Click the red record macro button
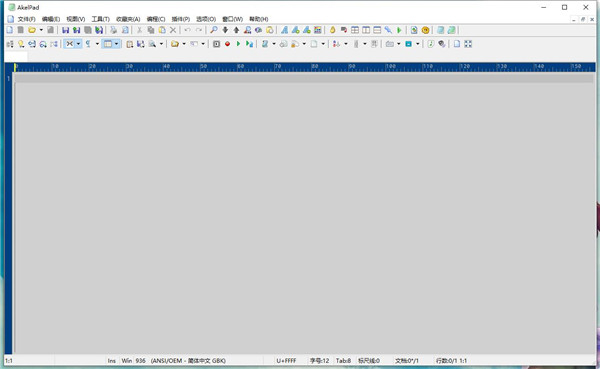This screenshot has width=600, height=369. 227,44
